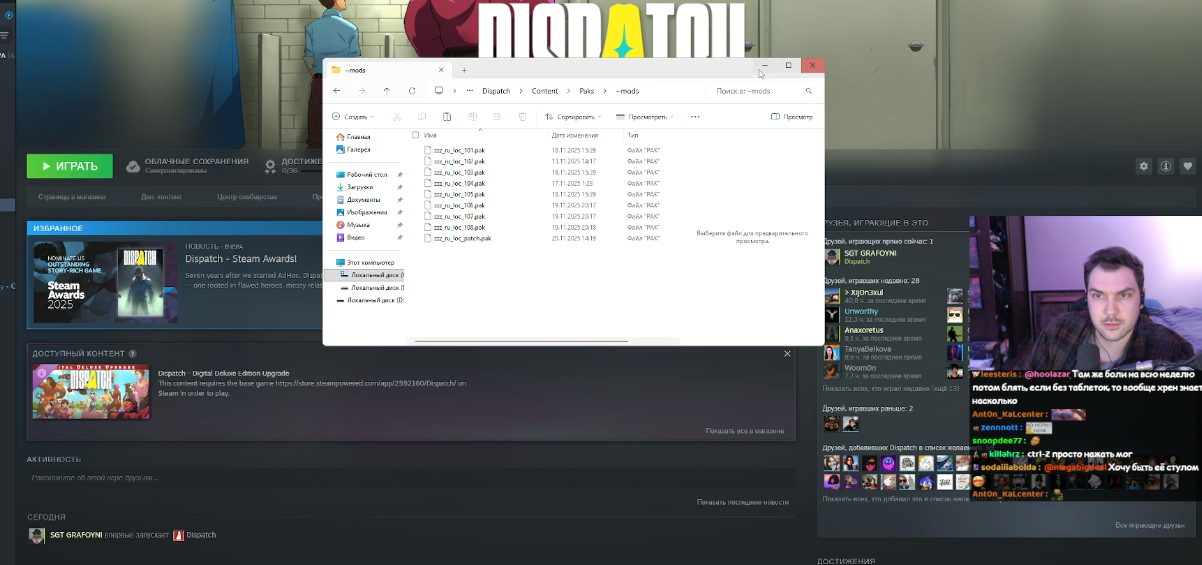Click the achievements gear icon in Steam
Viewport: 1202px width, 565px height.
tap(270, 166)
